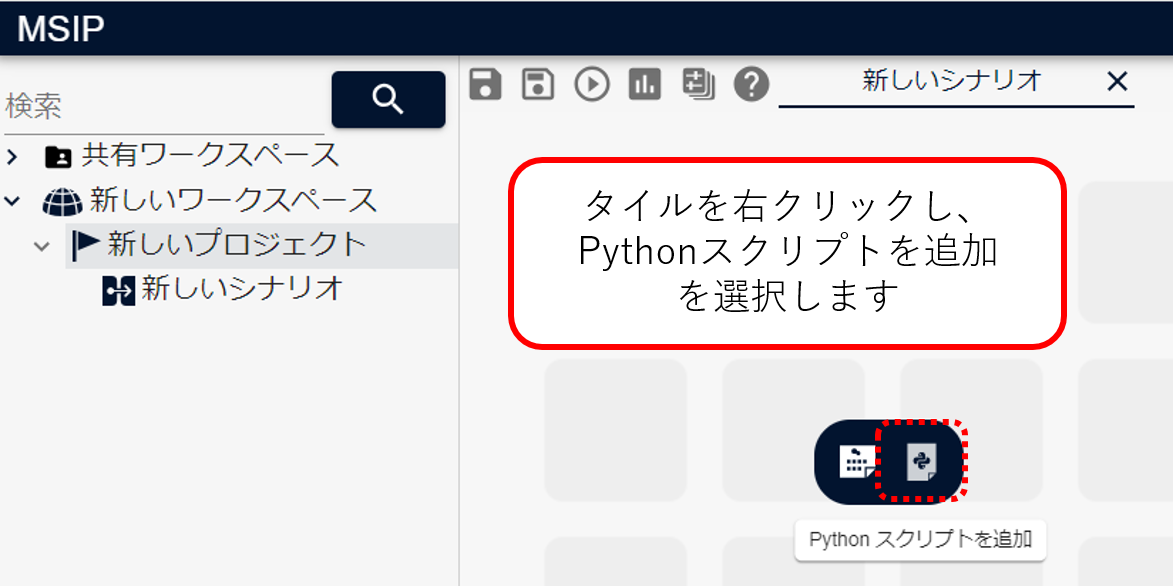1173x586 pixels.
Task: Close the 新しいシナリオ tab
Action: (x=1116, y=82)
